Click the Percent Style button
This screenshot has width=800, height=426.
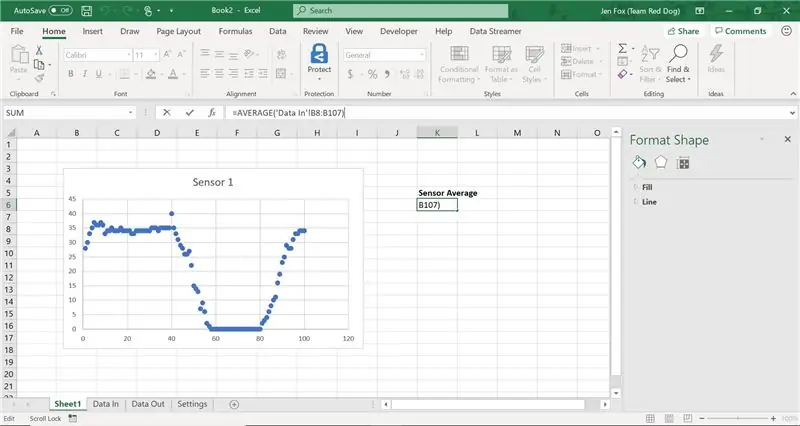point(372,74)
